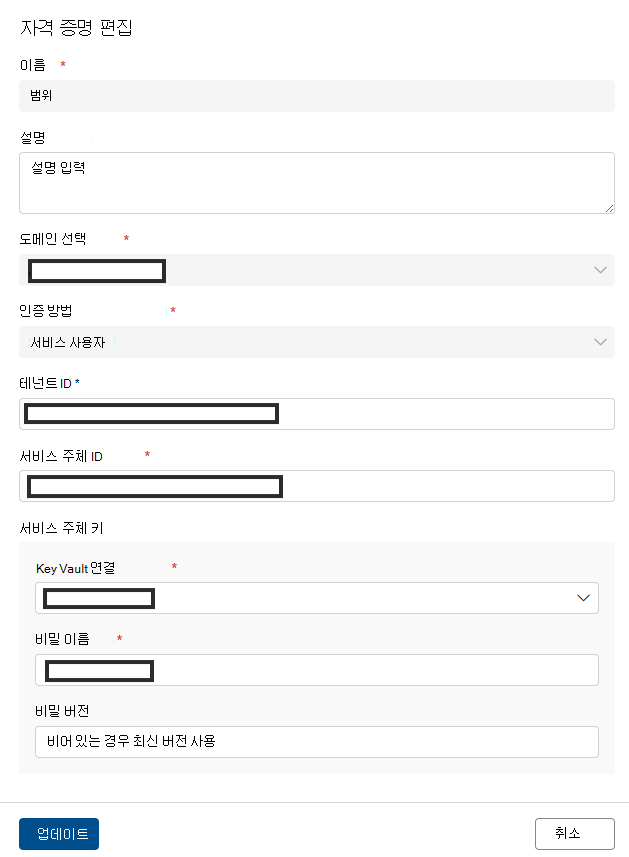Click the 서비스 주체 ID label

pyautogui.click(x=61, y=456)
